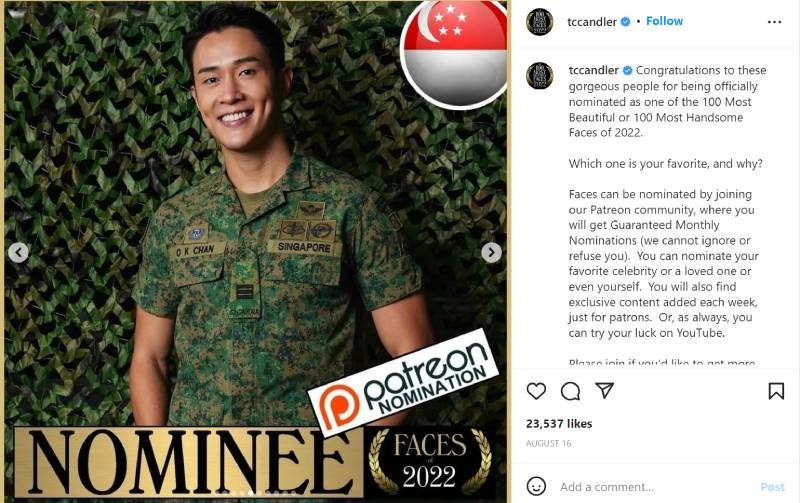
Task: Show the next photo in the carousel
Action: (491, 252)
